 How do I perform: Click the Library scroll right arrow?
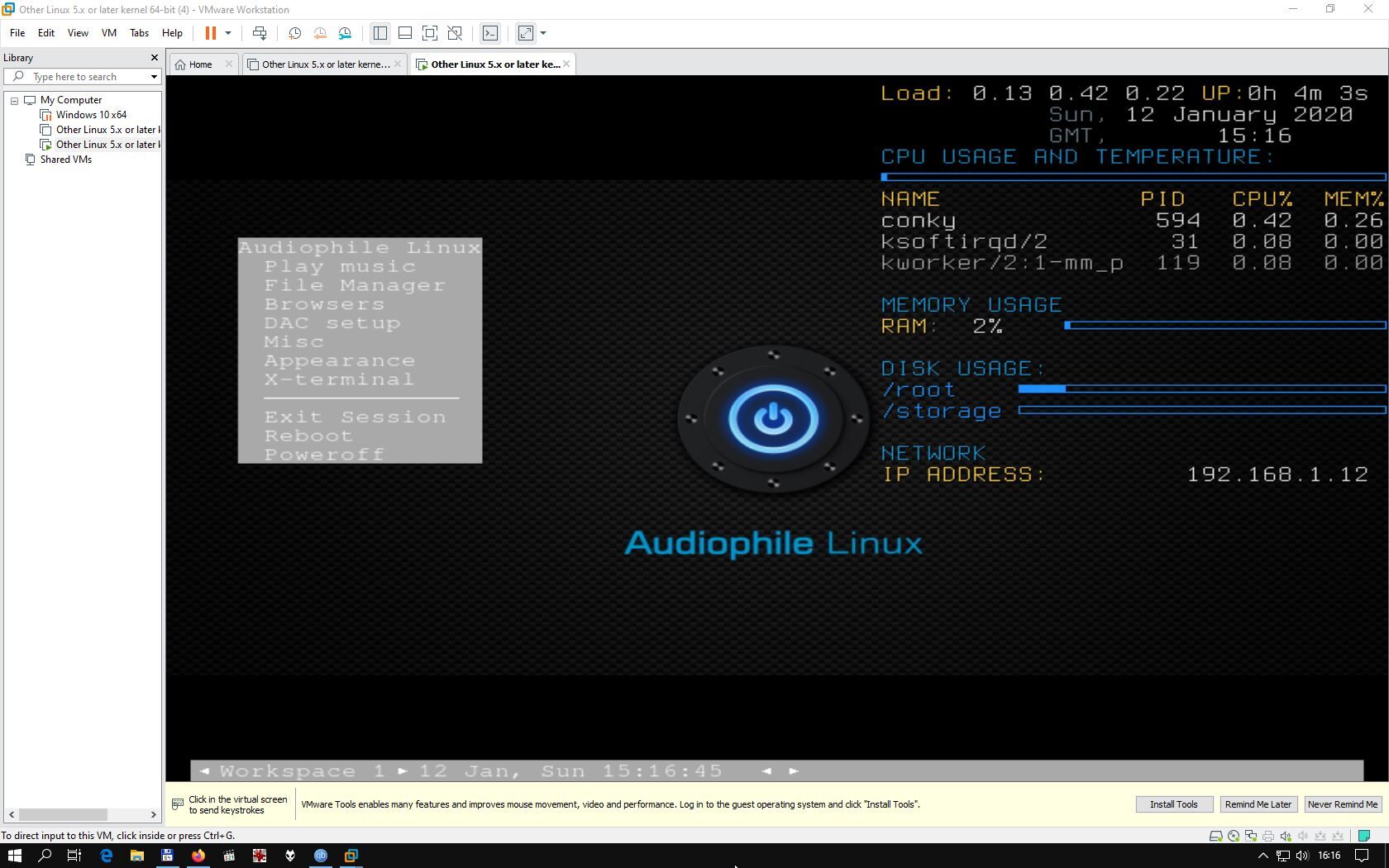click(153, 814)
